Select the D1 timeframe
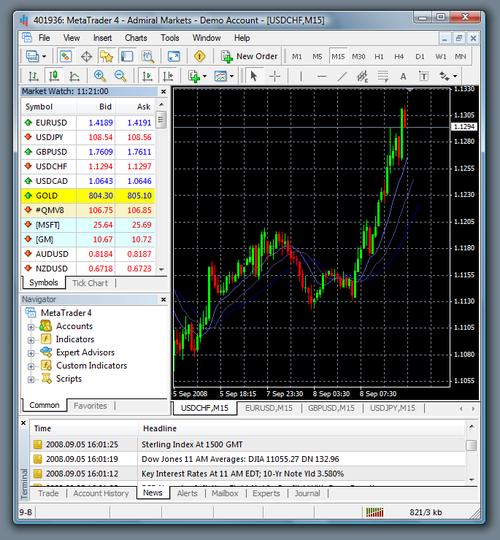This screenshot has height=540, width=500. [420, 56]
